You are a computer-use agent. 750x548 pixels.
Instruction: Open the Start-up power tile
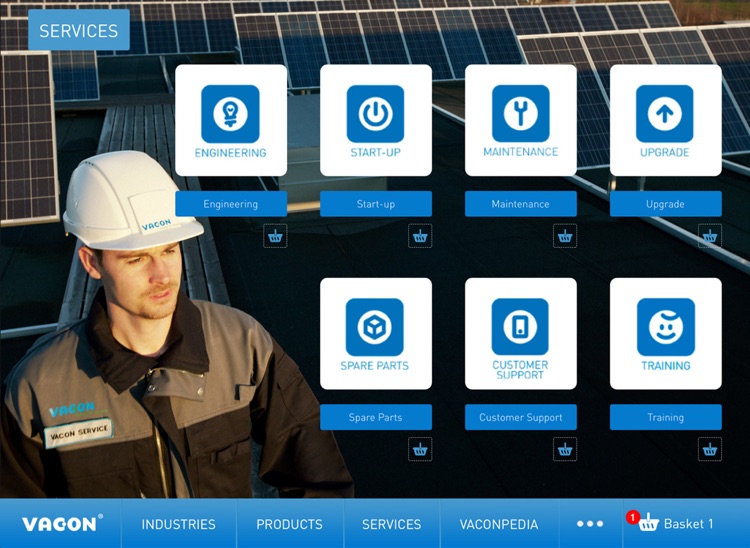376,121
